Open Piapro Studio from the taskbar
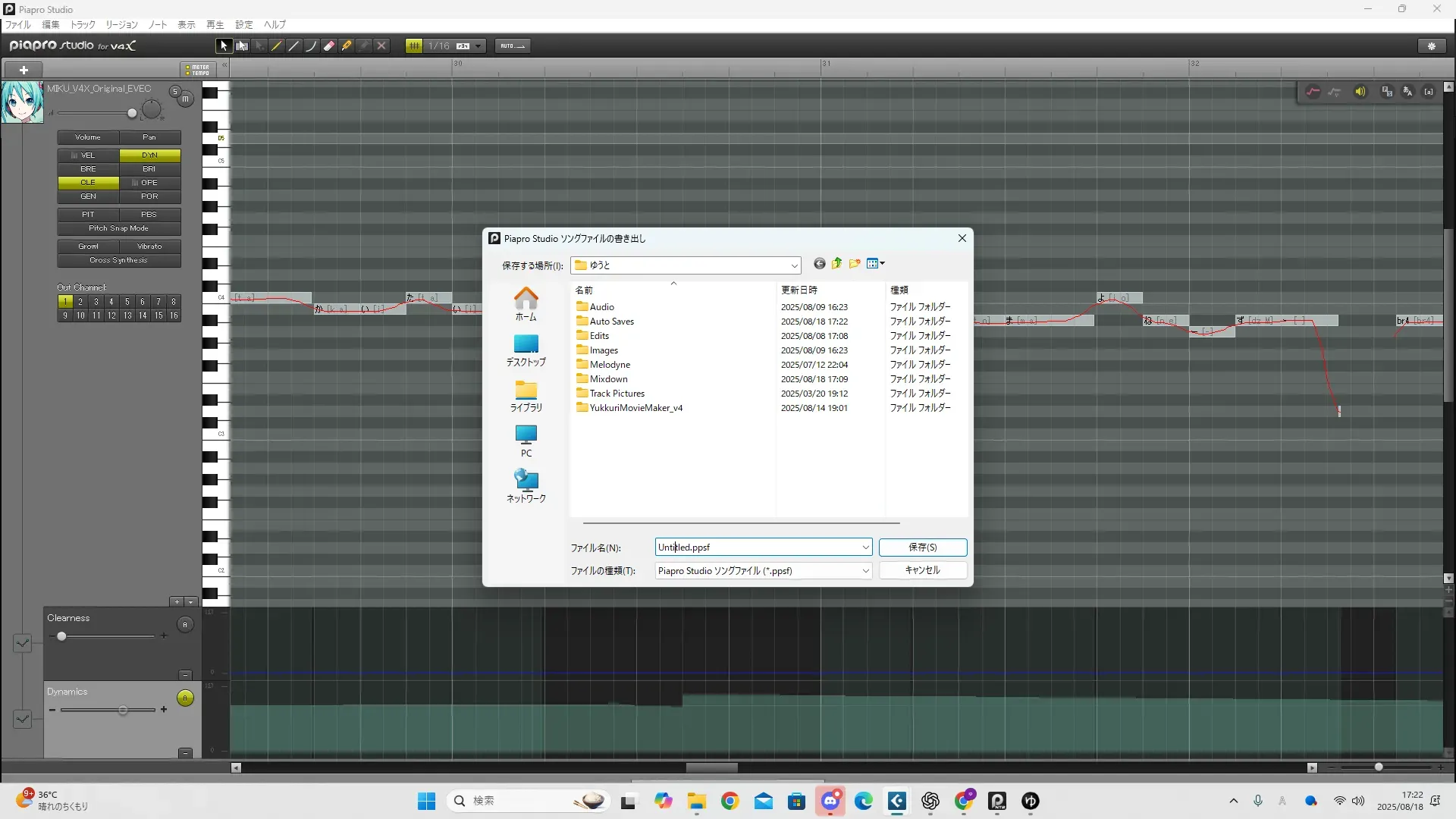Viewport: 1456px width, 819px height. click(x=997, y=801)
